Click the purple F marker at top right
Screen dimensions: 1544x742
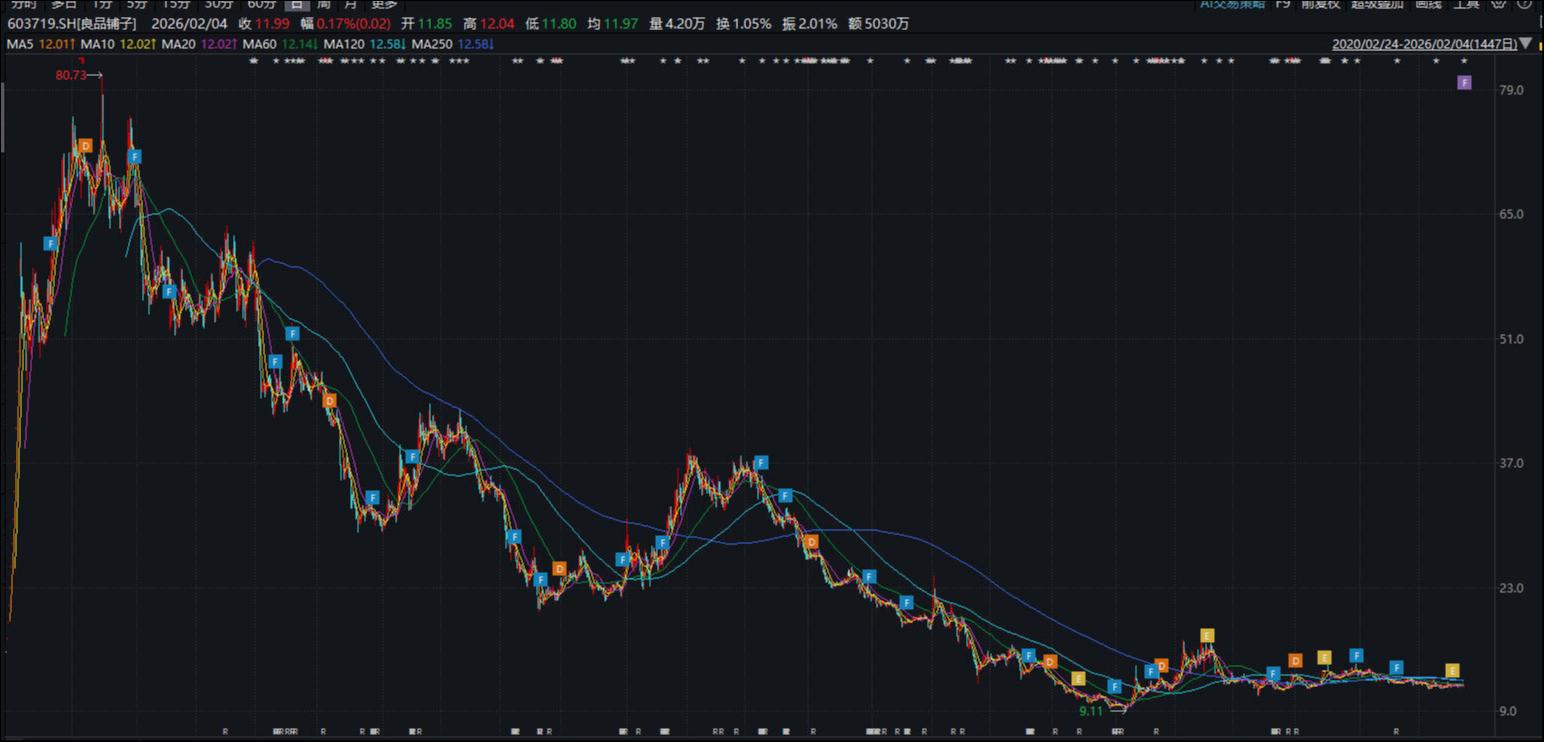pyautogui.click(x=1464, y=82)
